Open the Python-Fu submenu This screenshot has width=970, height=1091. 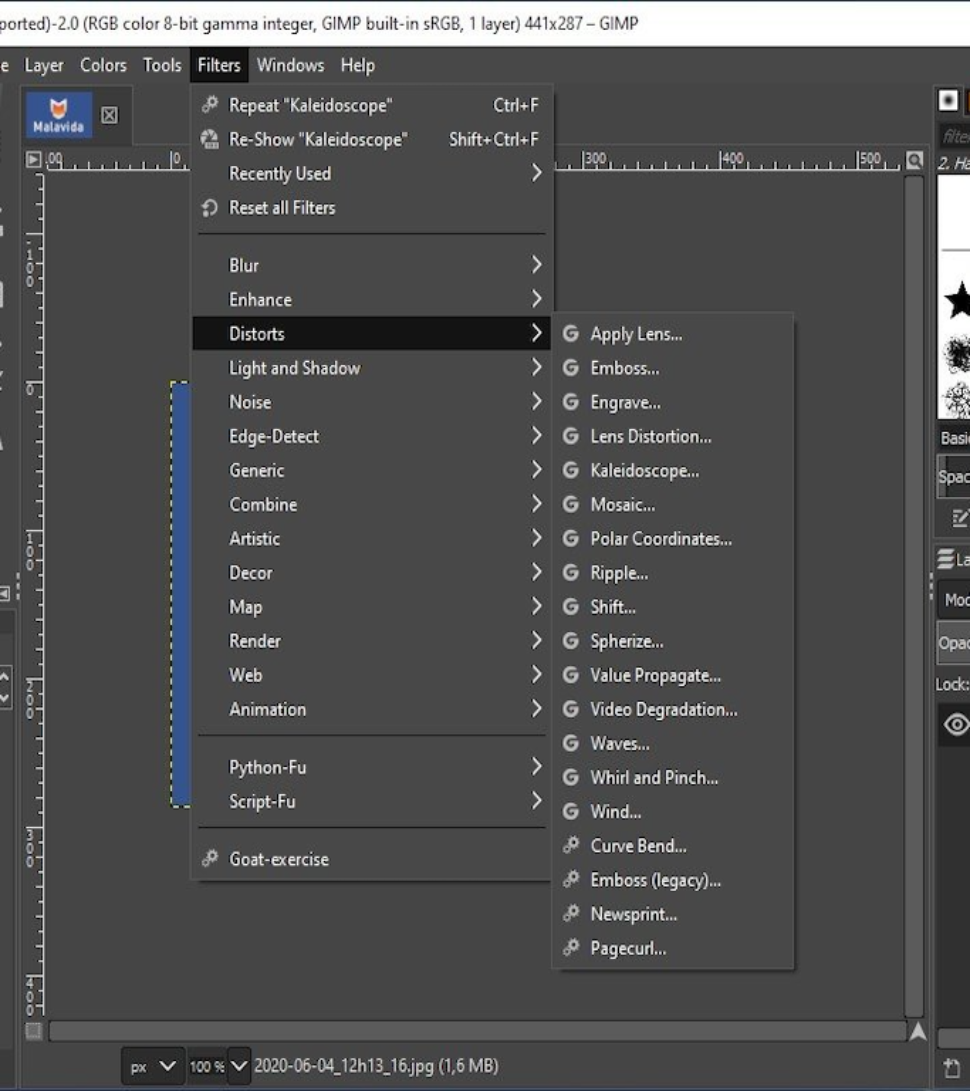click(372, 767)
